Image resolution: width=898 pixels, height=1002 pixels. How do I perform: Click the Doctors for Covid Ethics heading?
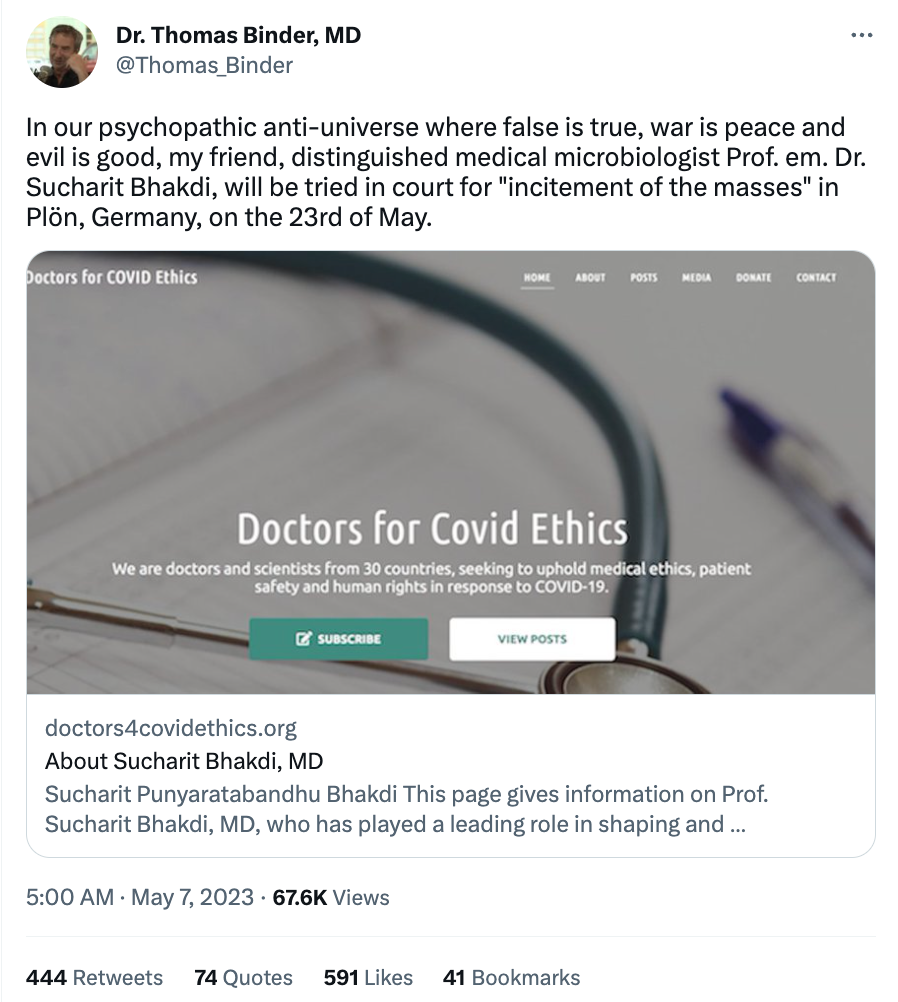432,528
